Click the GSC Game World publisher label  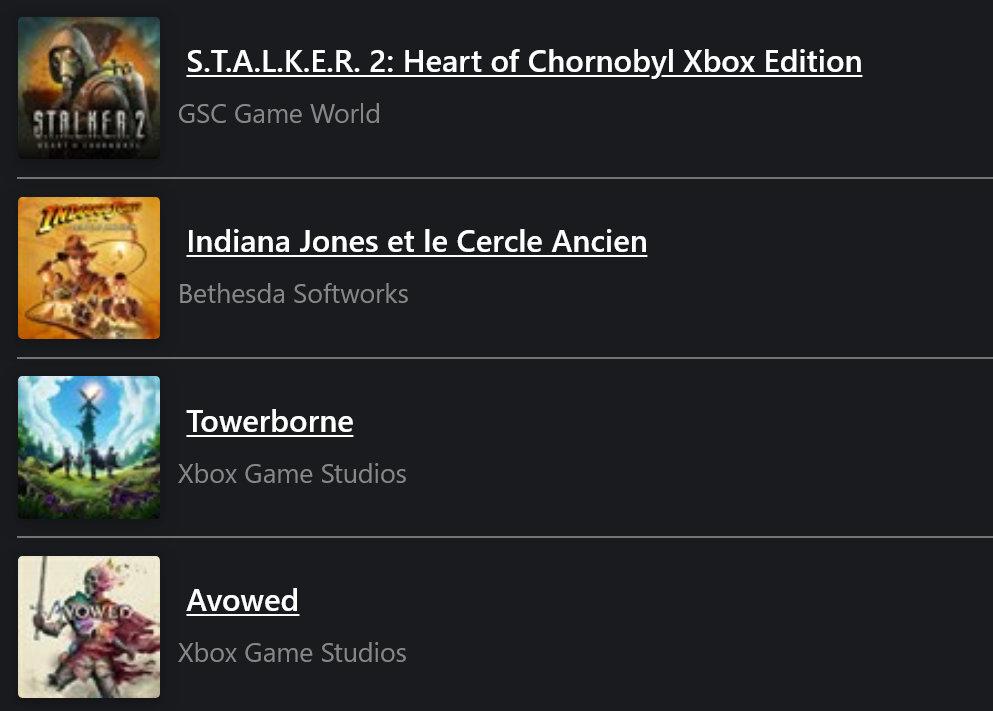pyautogui.click(x=279, y=115)
